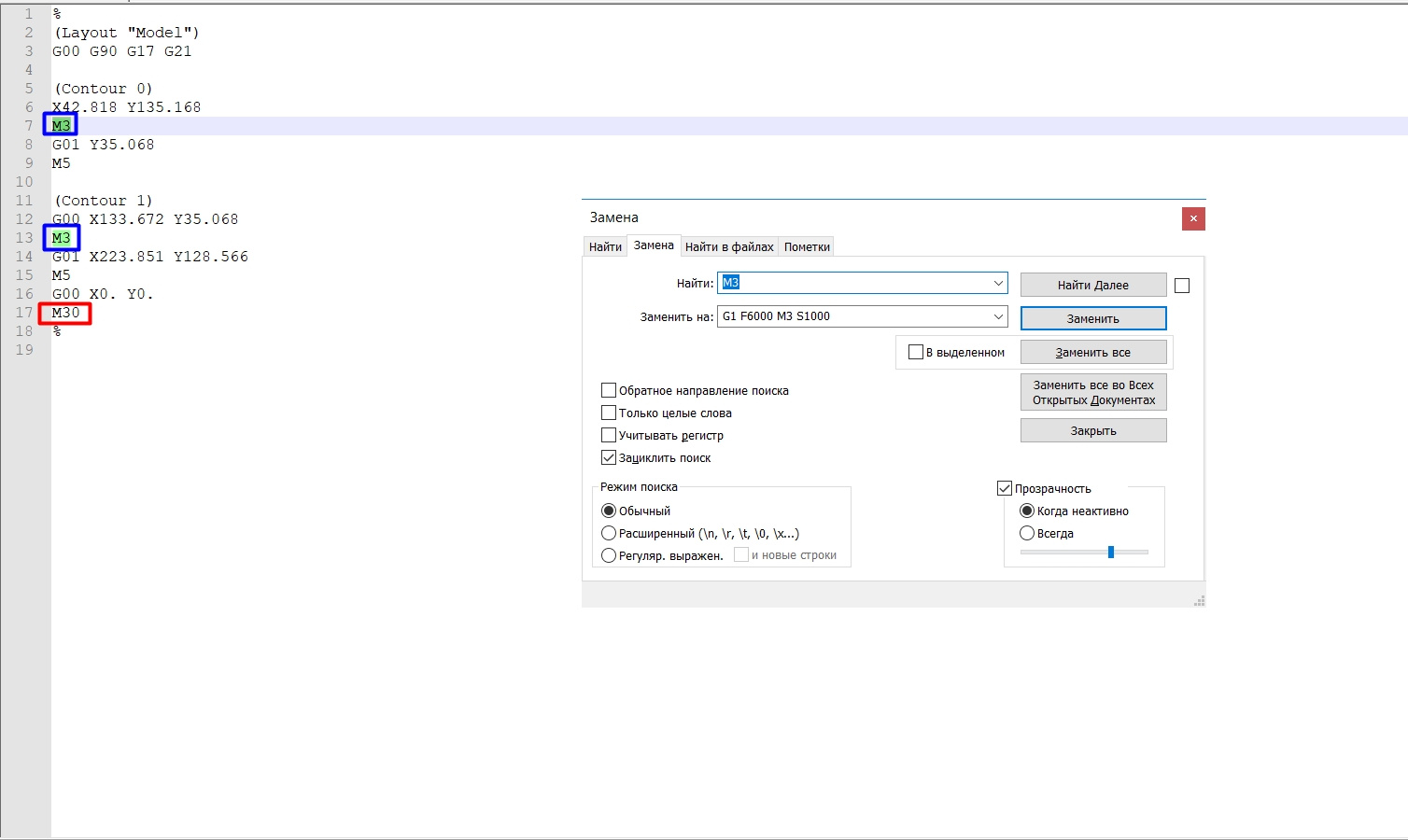Click Заменить все во Всех Открытых Документах
This screenshot has height=840, width=1408.
[x=1093, y=392]
